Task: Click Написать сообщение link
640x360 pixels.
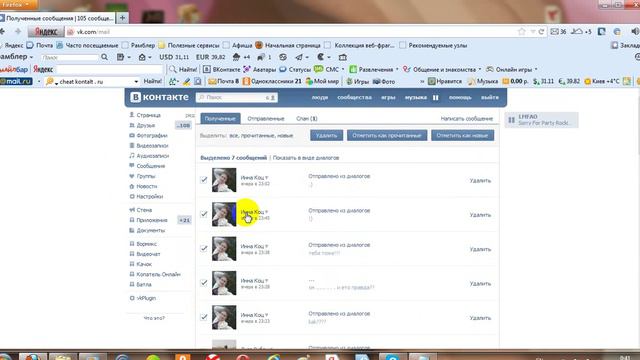Action: click(x=467, y=118)
